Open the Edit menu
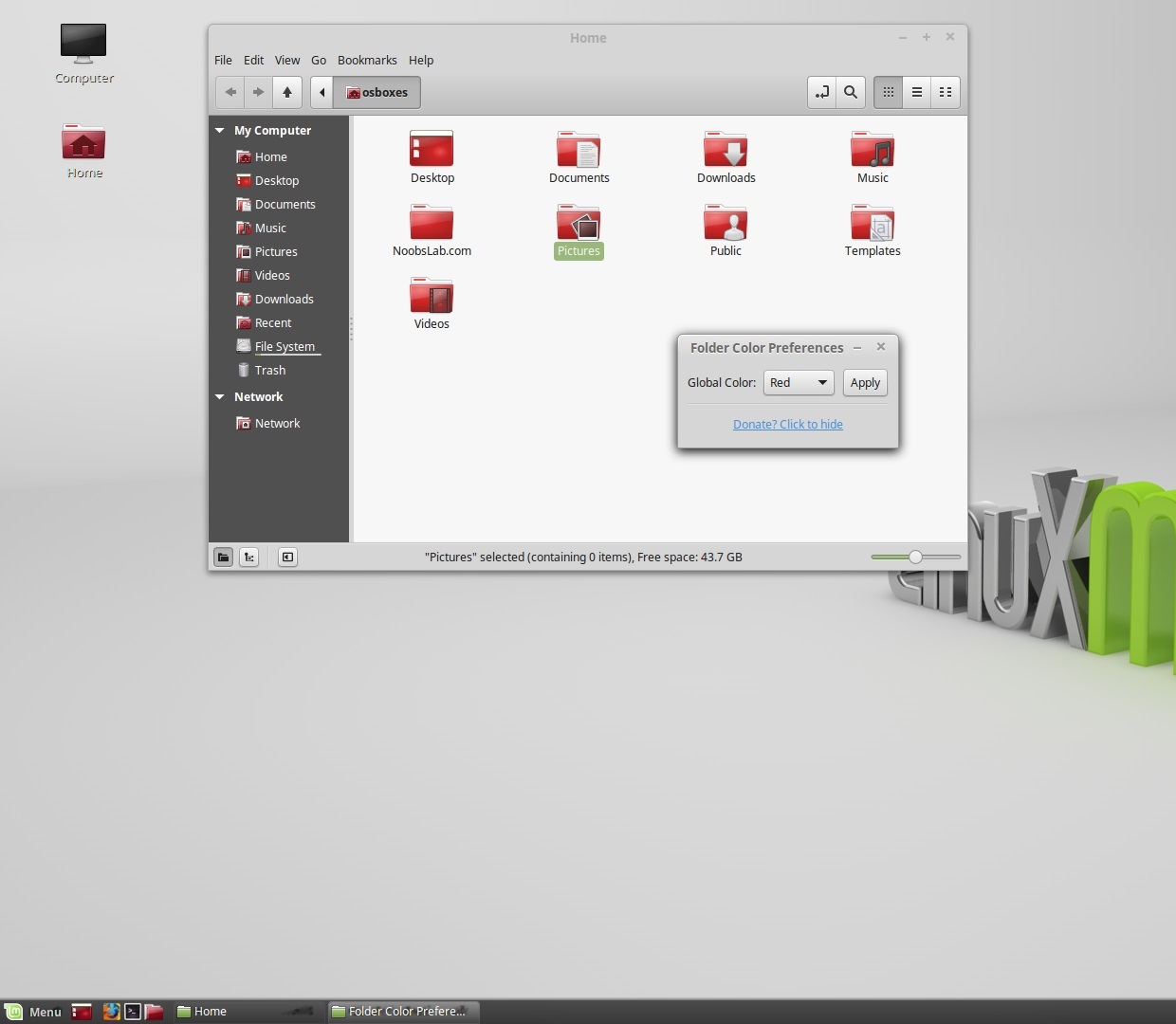This screenshot has width=1176, height=1024. [253, 60]
